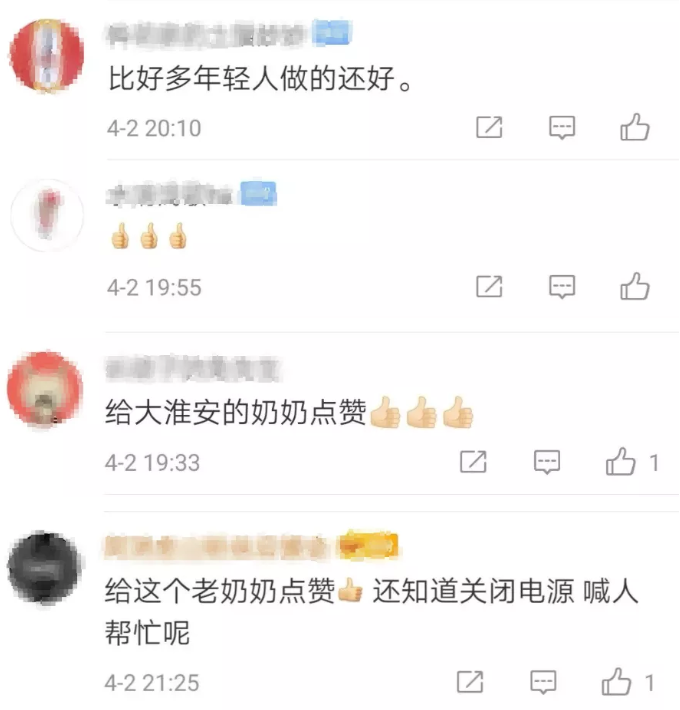Like the 4-2 19:33 comment
The height and width of the screenshot is (710, 680).
pos(620,461)
